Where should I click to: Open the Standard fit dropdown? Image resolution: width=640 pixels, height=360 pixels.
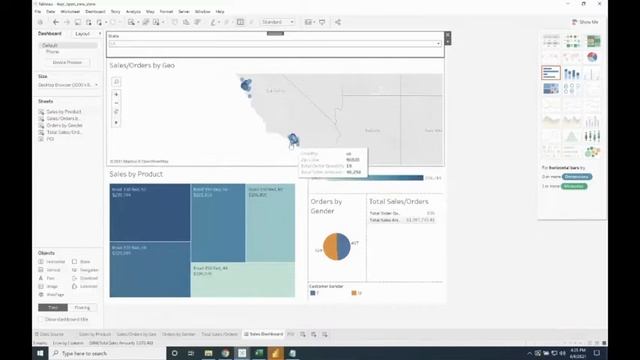point(278,22)
